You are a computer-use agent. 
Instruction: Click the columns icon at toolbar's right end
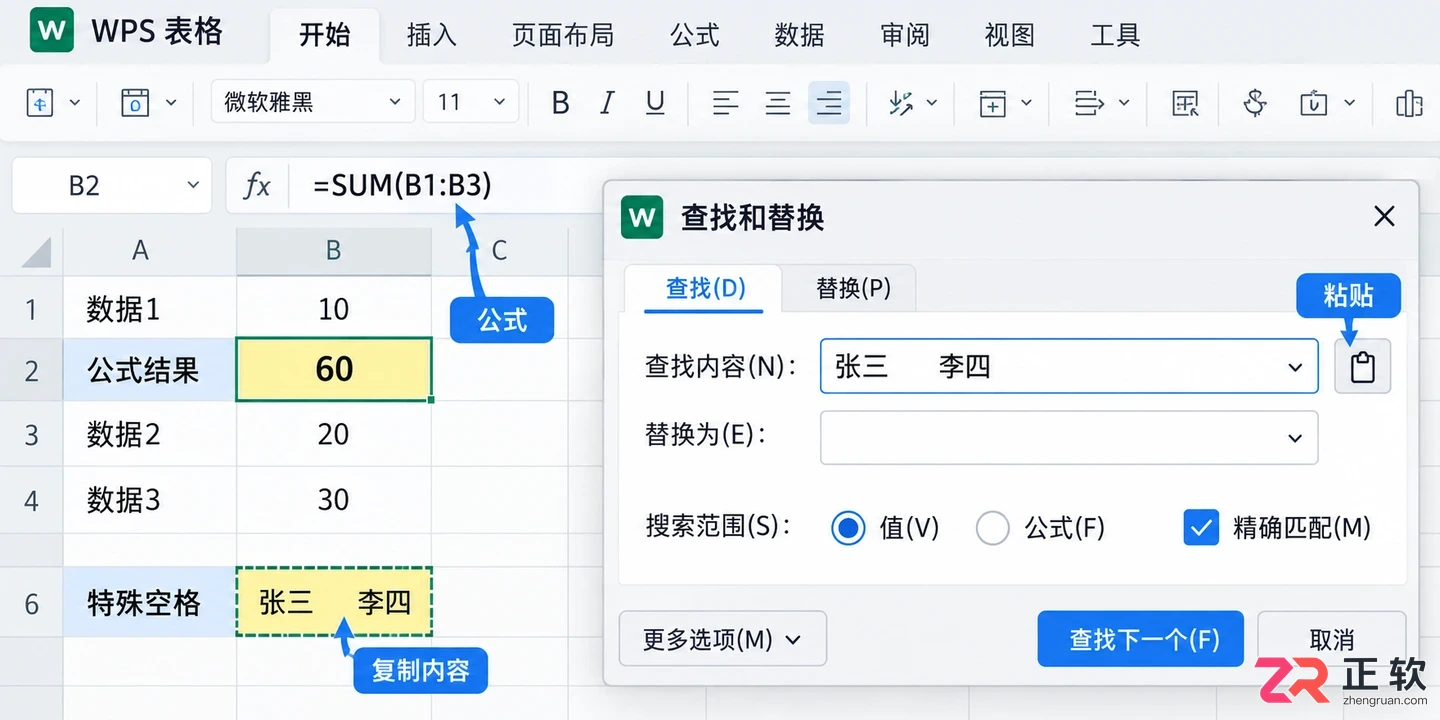[x=1409, y=102]
